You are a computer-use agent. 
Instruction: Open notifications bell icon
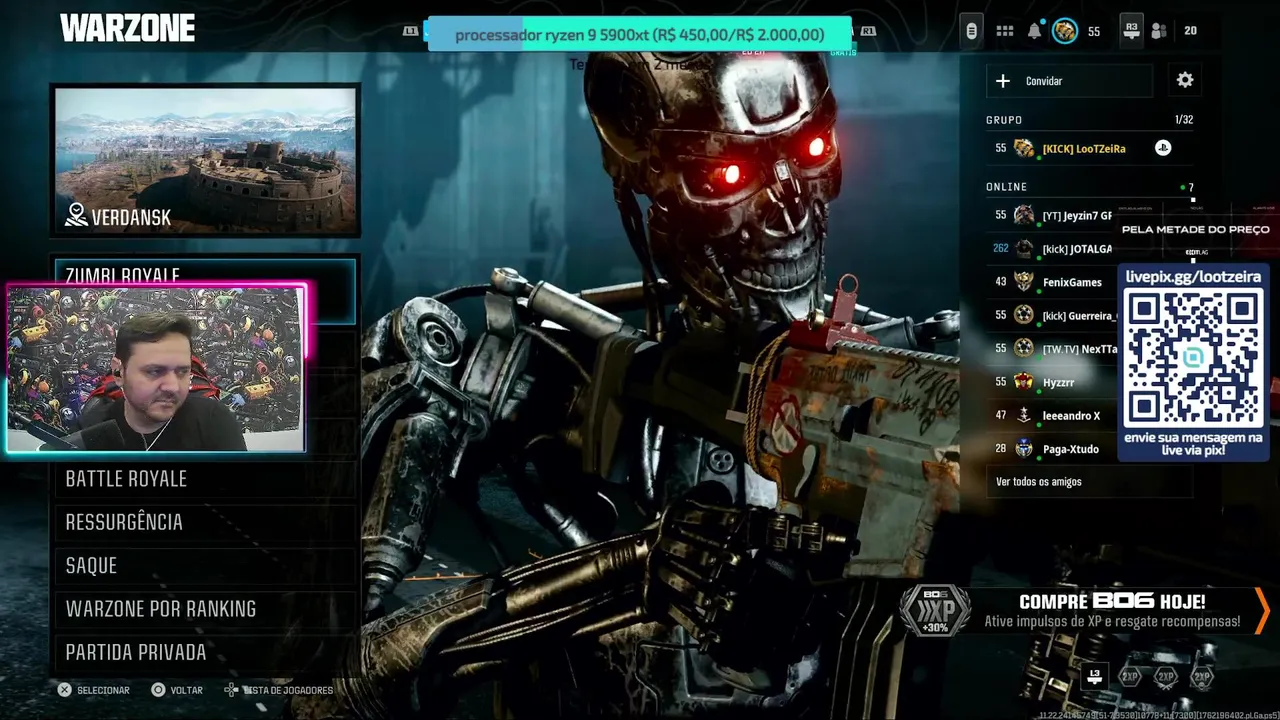point(1034,31)
